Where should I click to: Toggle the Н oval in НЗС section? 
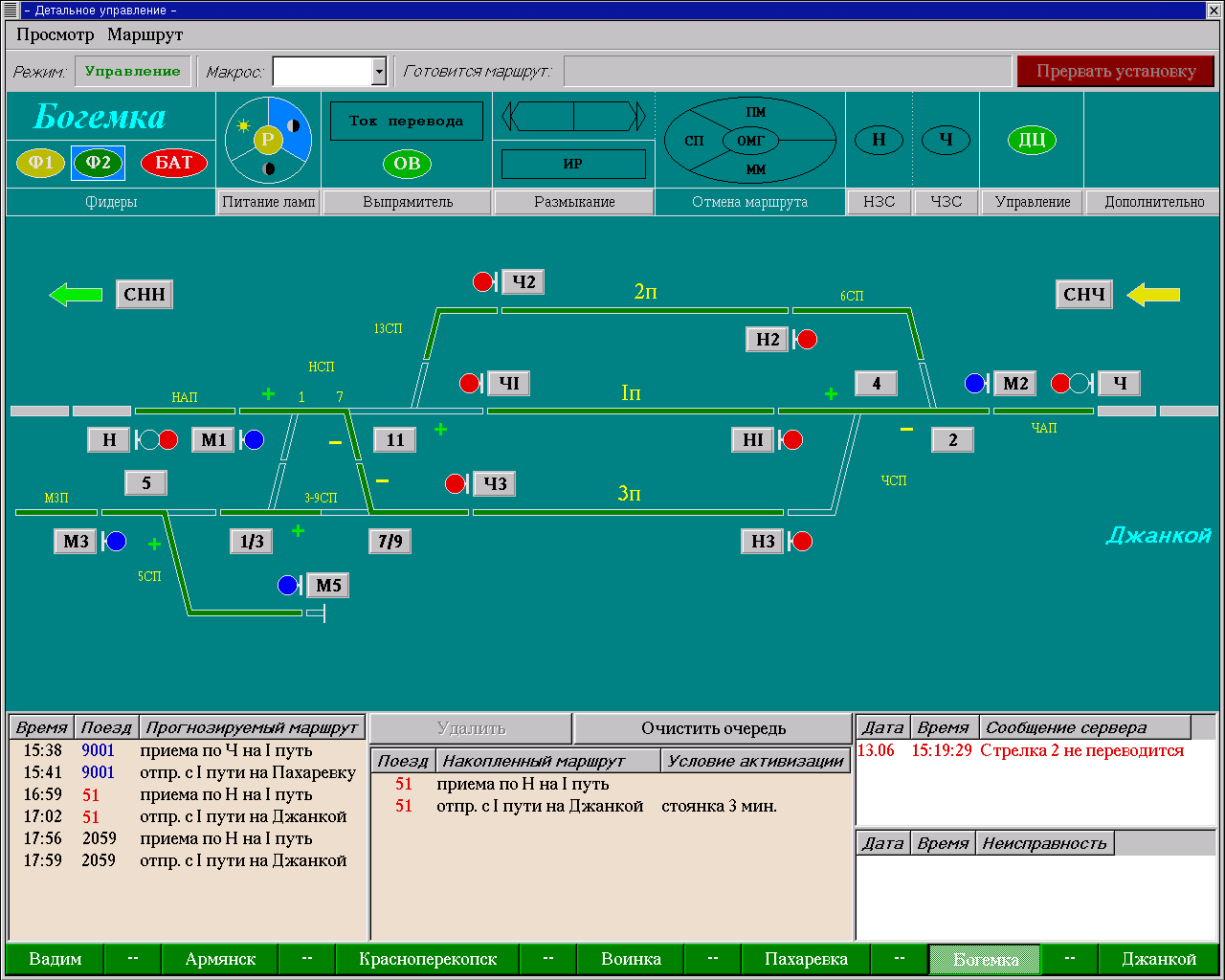click(879, 141)
